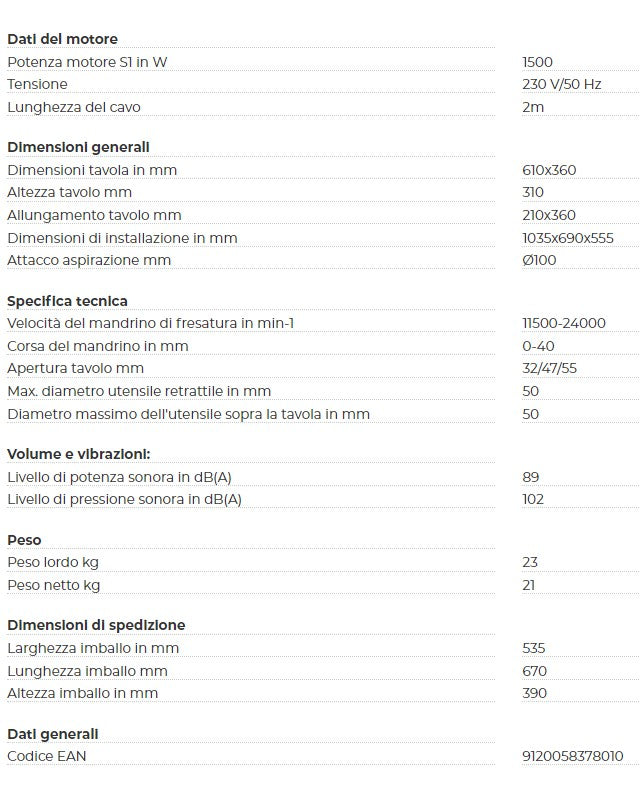The image size is (640, 786).
Task: Click the Ø100 extraction port value
Action: pos(539,260)
